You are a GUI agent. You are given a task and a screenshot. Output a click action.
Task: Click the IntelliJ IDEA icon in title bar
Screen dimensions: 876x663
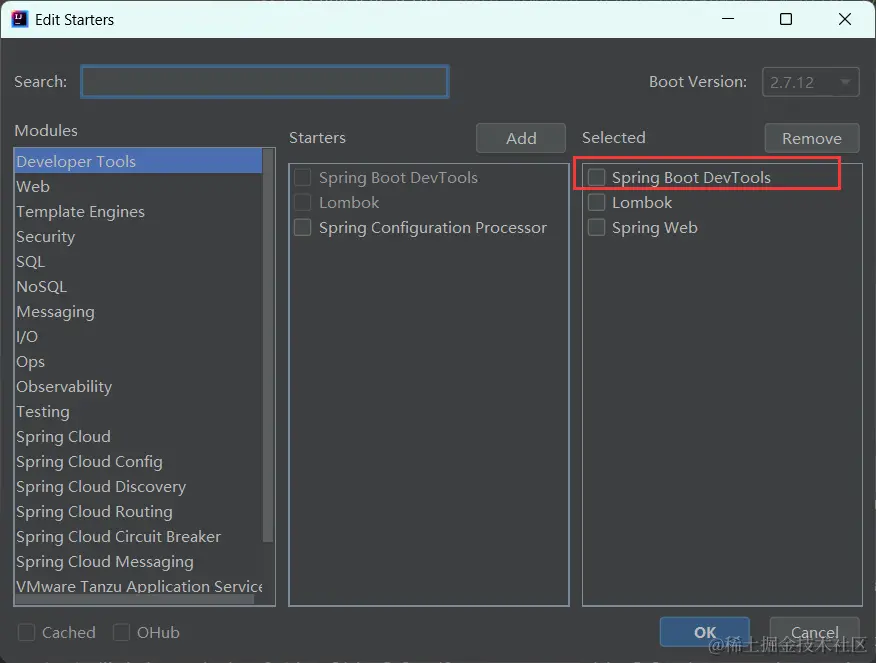pos(20,19)
